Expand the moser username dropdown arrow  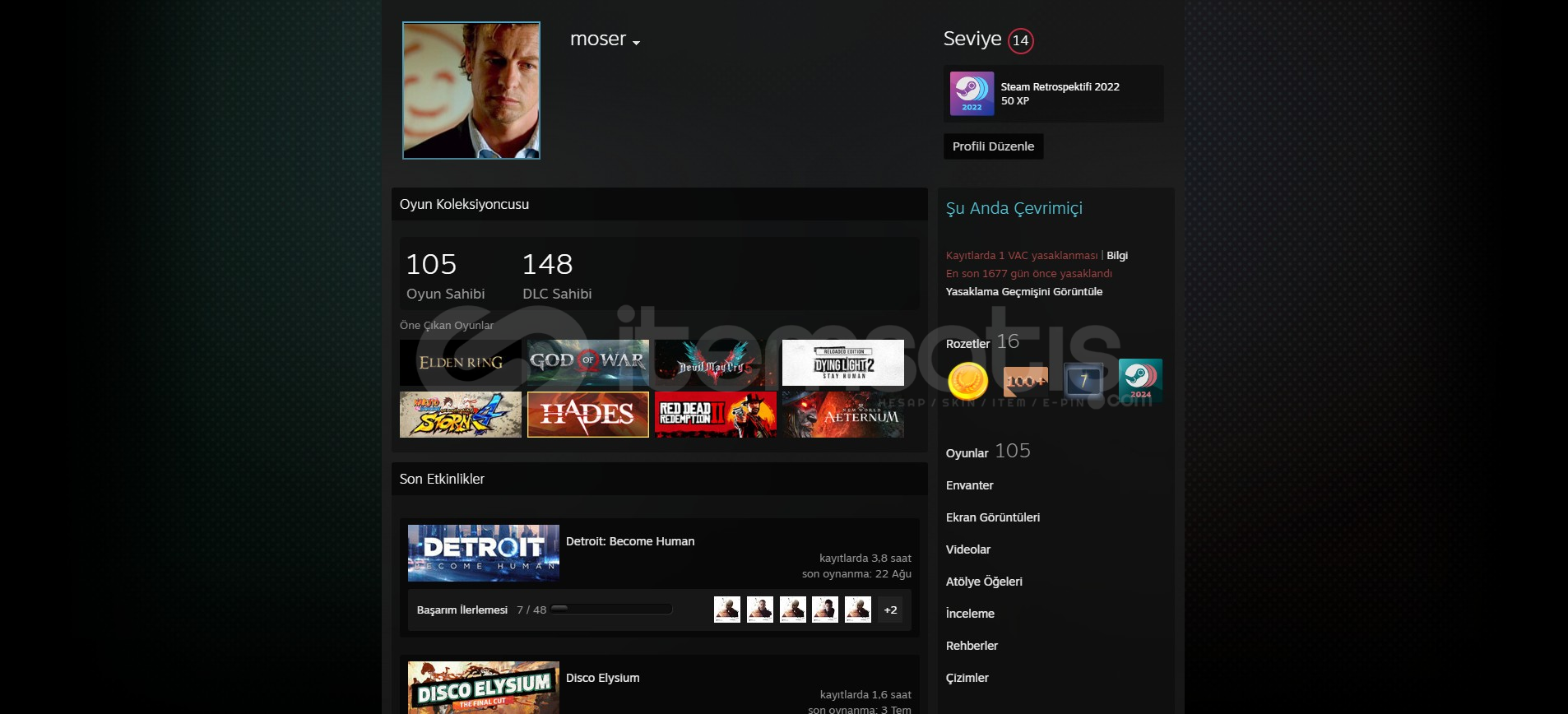pos(636,43)
